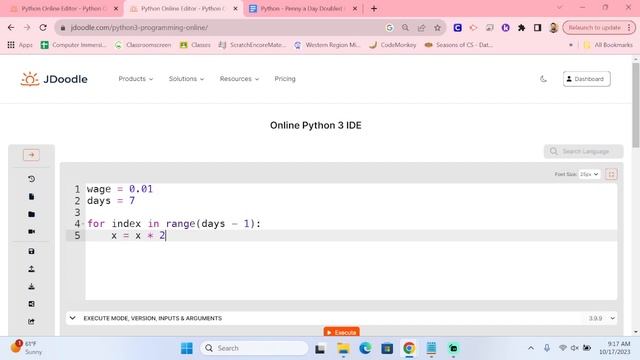Open the Classes bookmark
This screenshot has width=640, height=360.
coord(195,45)
